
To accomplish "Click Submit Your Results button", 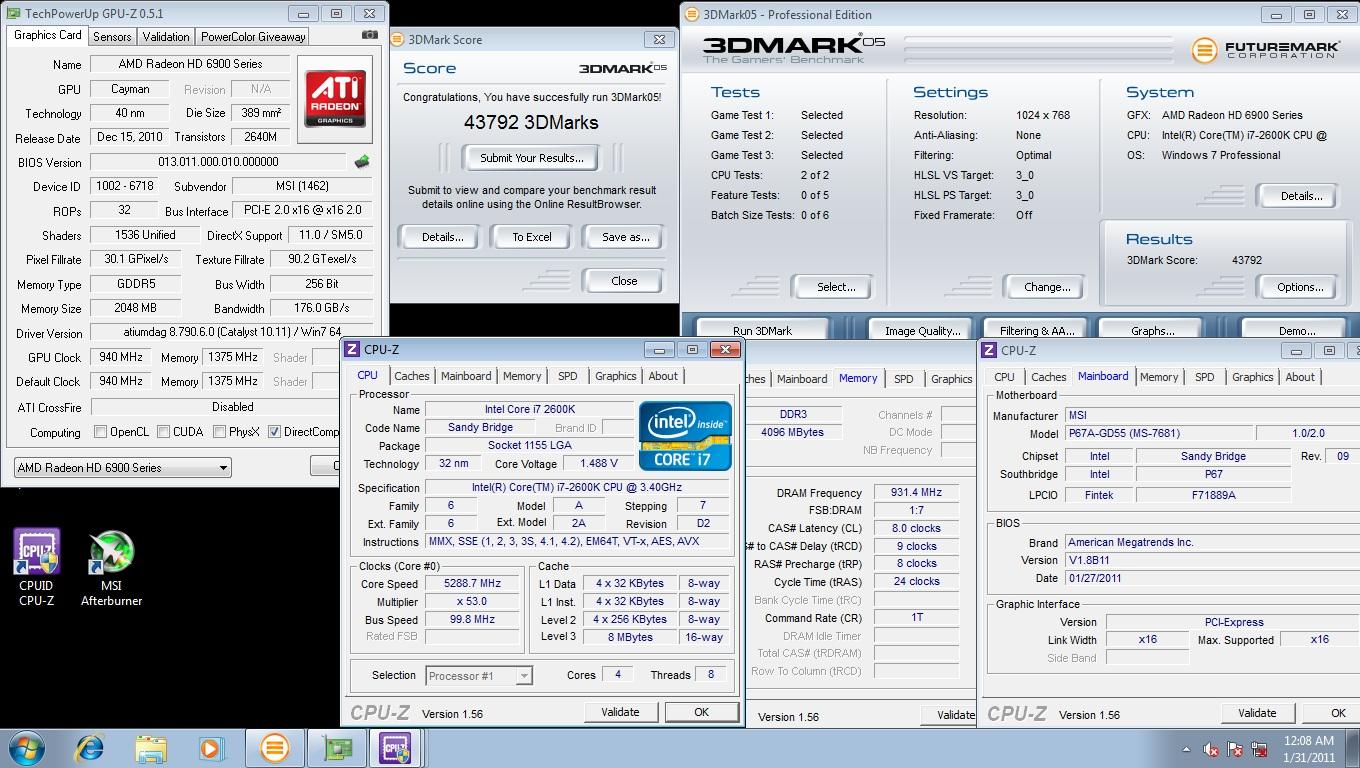I will tap(531, 158).
